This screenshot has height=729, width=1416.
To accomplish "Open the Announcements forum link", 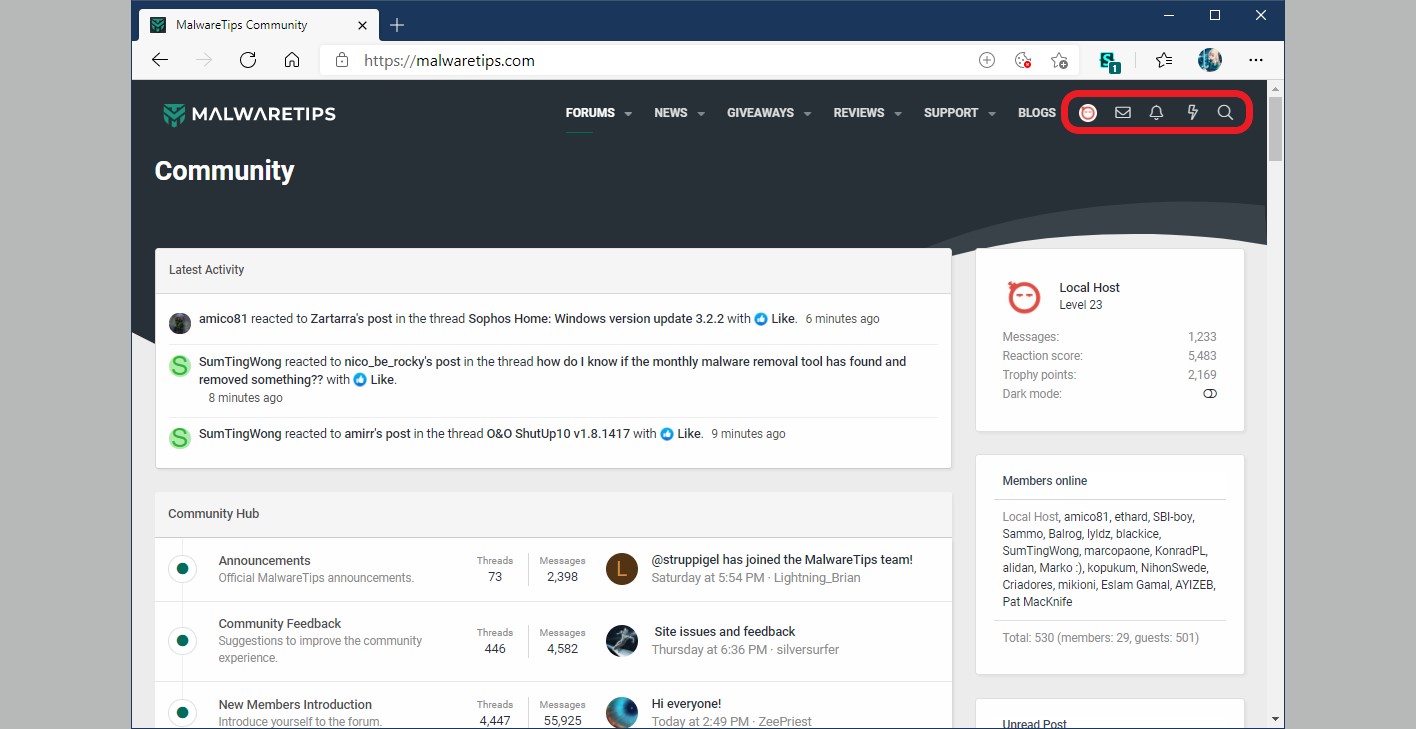I will point(265,561).
